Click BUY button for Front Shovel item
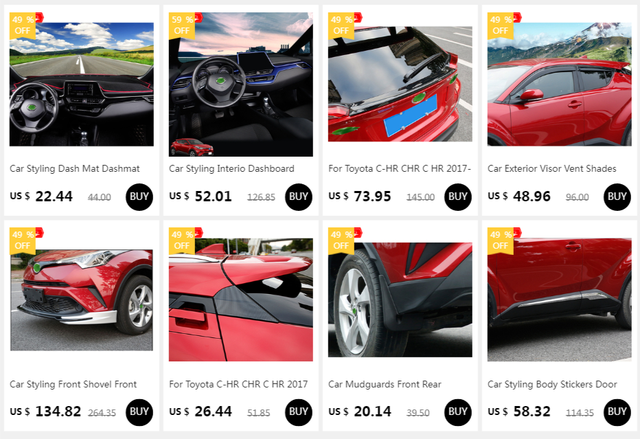Image resolution: width=640 pixels, height=439 pixels. [x=139, y=412]
